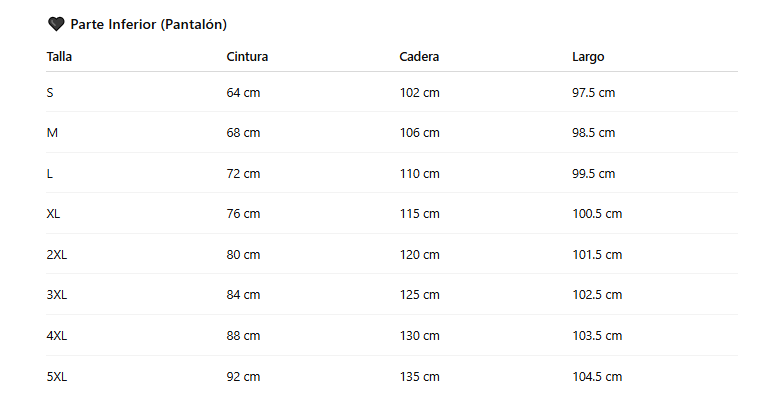
Task: Click the Parte Inferior (Pantalón) heading
Action: click(148, 24)
